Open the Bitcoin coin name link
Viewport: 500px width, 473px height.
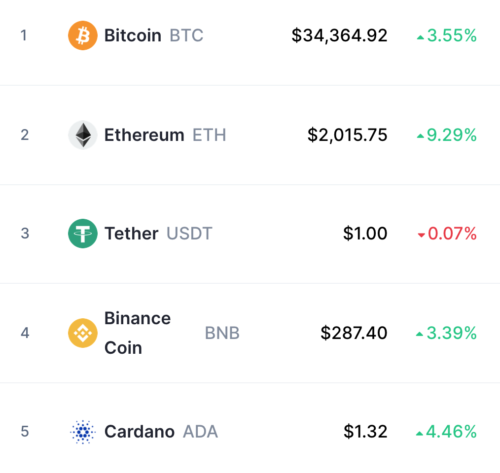tap(133, 35)
